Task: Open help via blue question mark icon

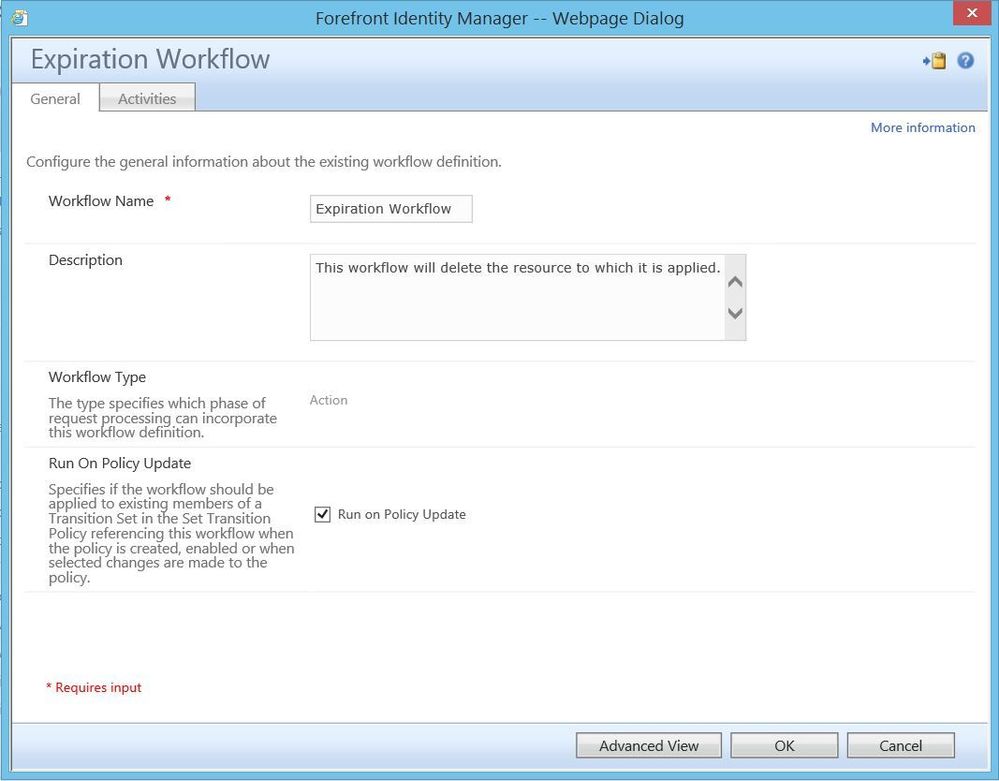Action: (965, 61)
